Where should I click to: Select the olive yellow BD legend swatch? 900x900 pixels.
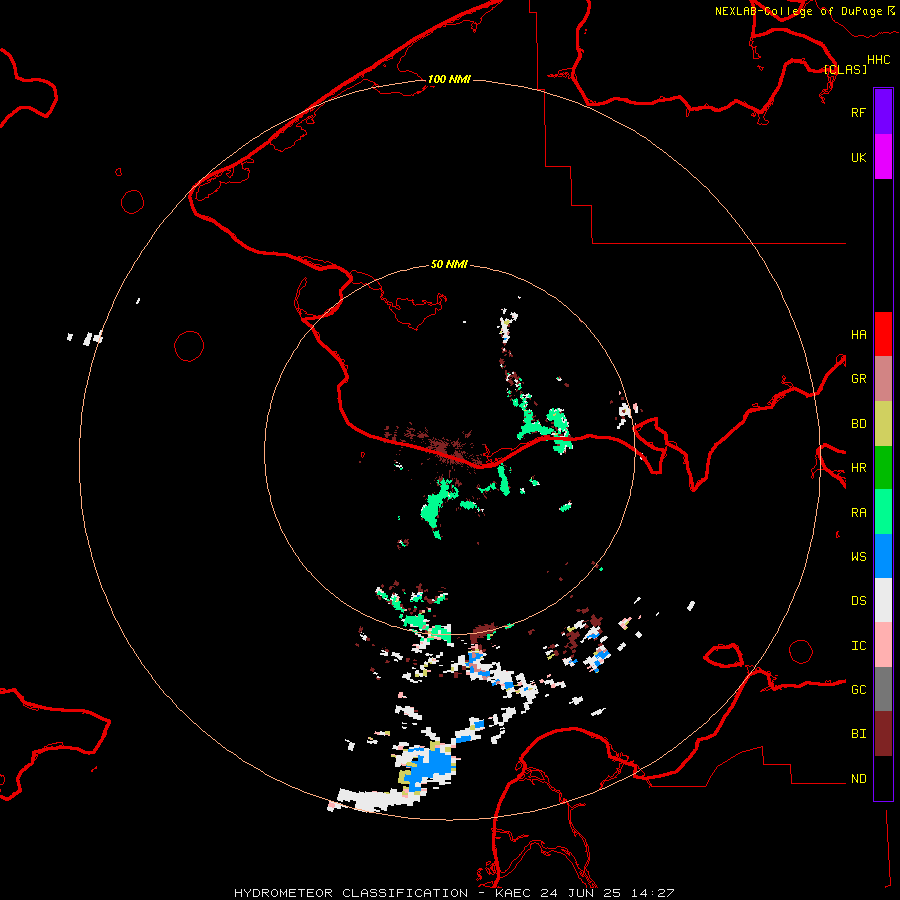[883, 424]
